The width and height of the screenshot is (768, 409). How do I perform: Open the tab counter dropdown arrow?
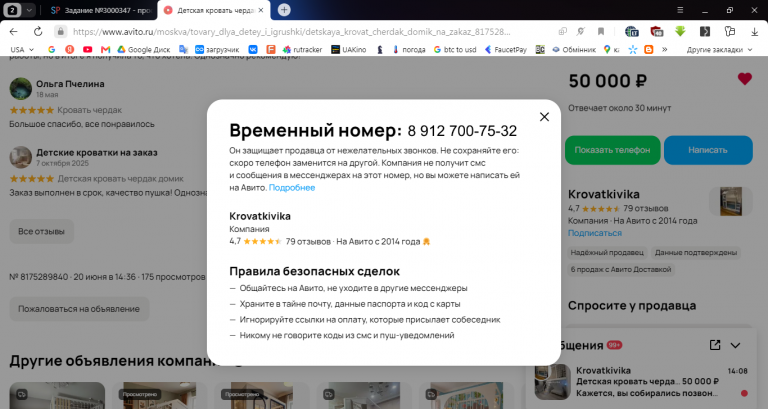[x=29, y=10]
